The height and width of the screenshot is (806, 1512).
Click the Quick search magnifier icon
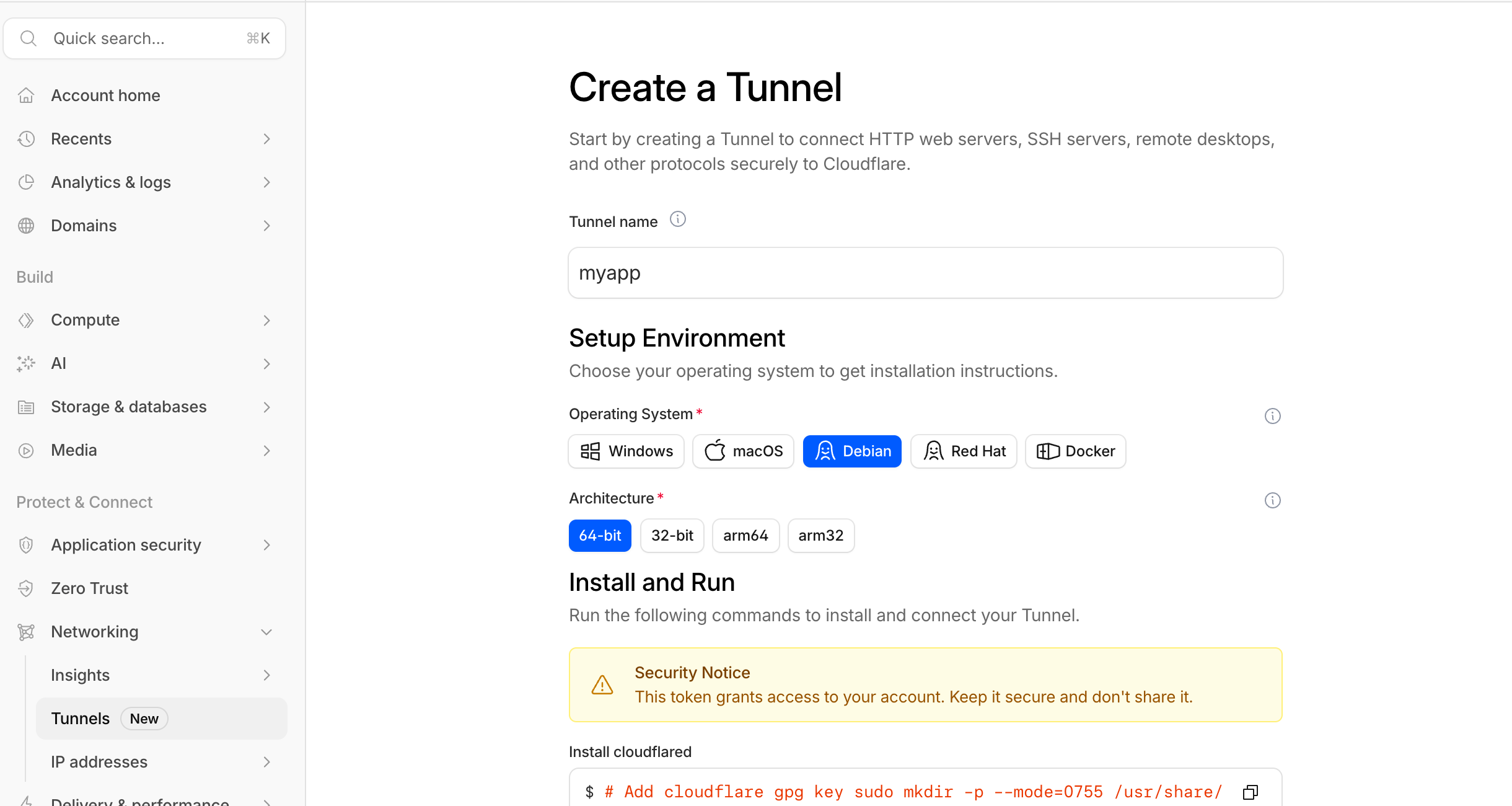[x=29, y=38]
